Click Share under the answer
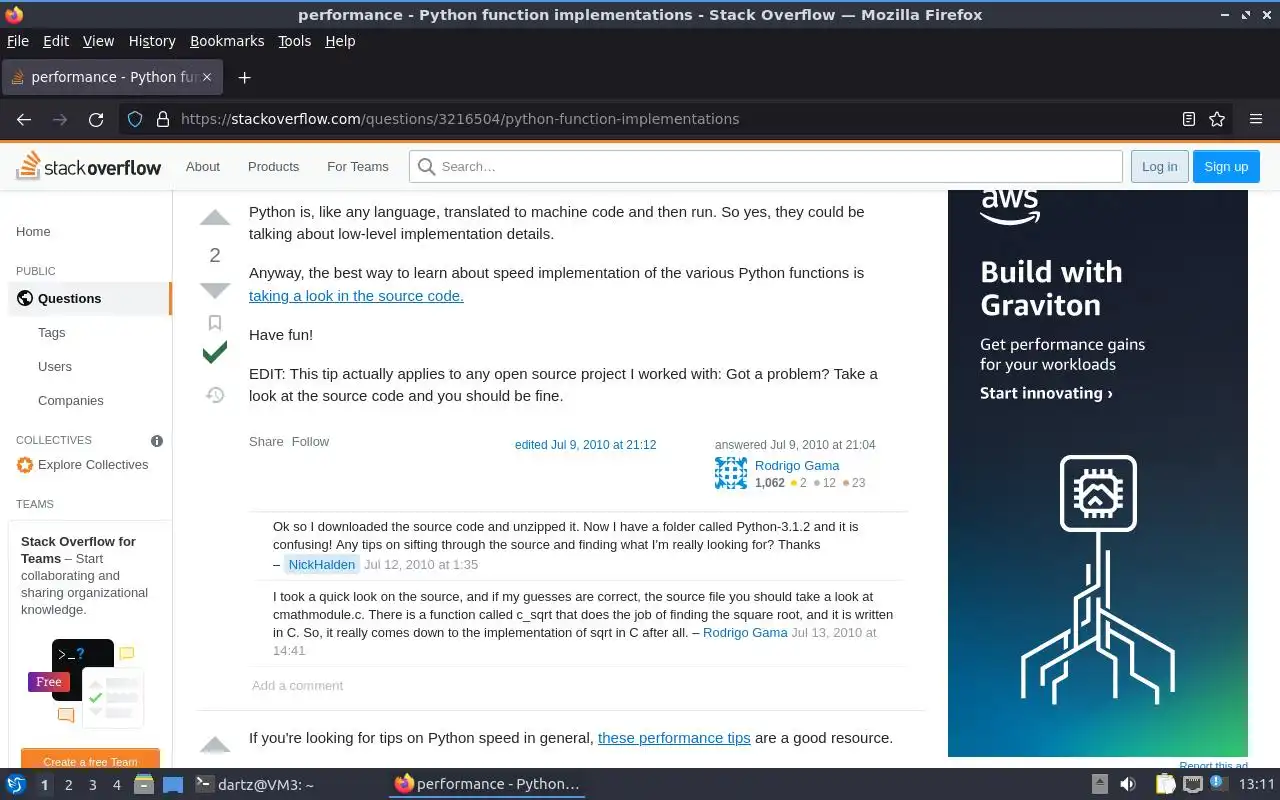1280x800 pixels. [266, 441]
